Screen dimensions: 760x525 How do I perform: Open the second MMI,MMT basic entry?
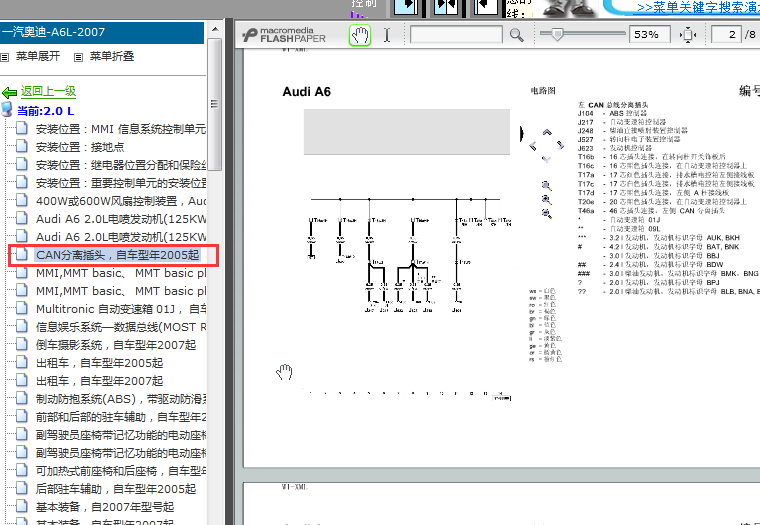click(x=121, y=291)
